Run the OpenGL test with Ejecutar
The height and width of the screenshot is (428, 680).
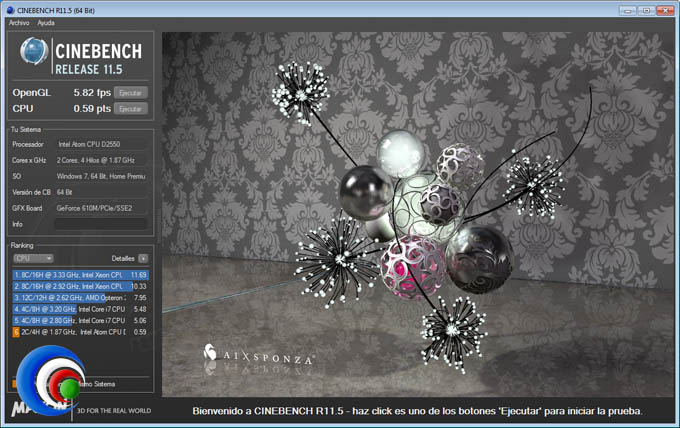131,93
